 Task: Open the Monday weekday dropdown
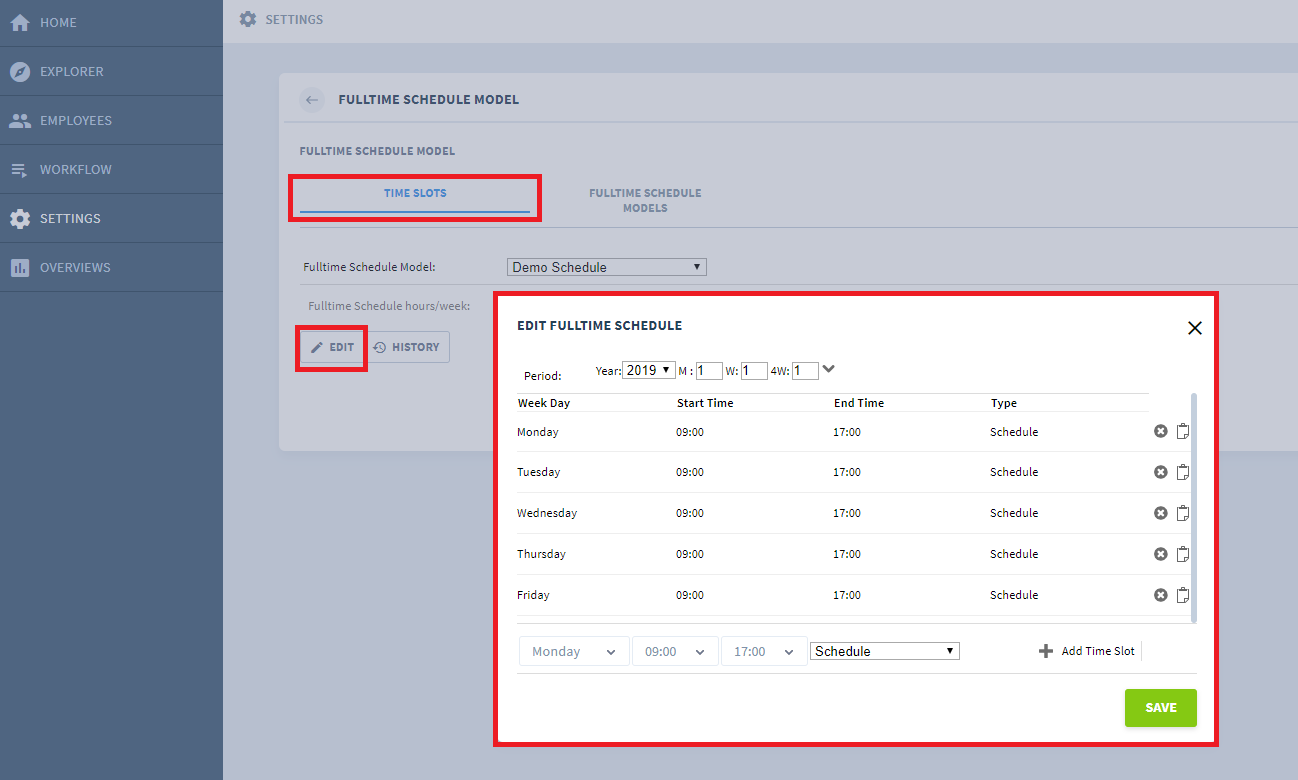tap(574, 651)
